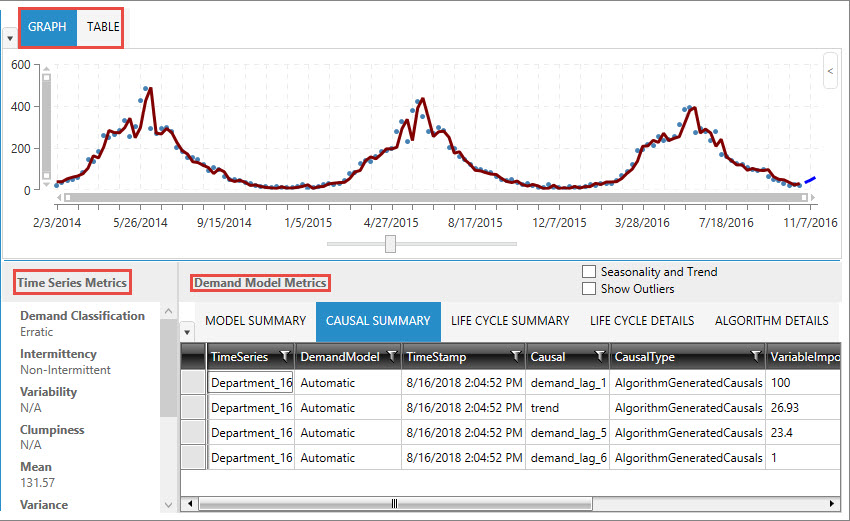The height and width of the screenshot is (521, 850).
Task: Click the 5/26/2014 axis date label
Action: (140, 223)
